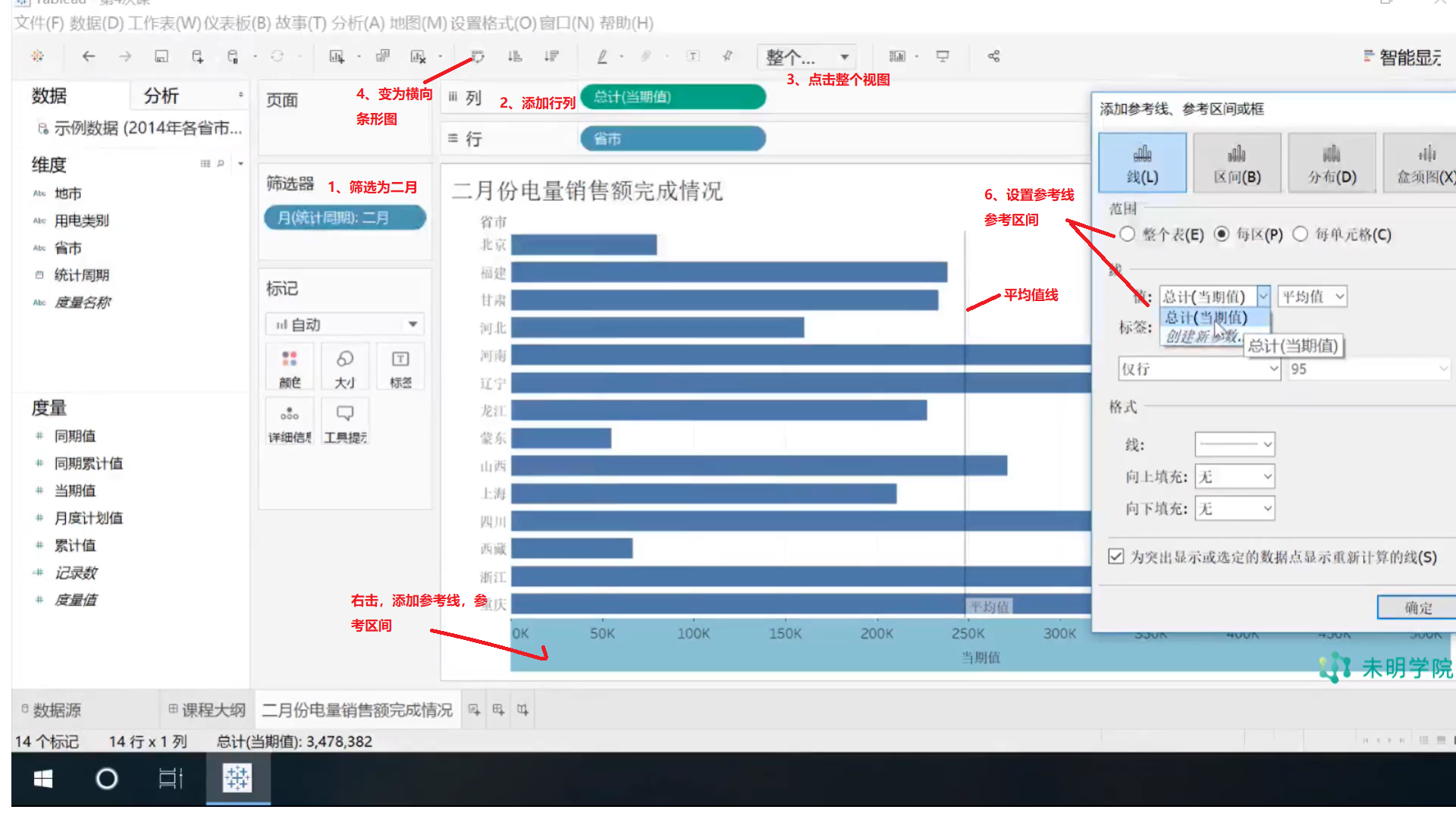Open the line style color dropdown
Viewport: 1456px width, 819px height.
click(x=1235, y=444)
